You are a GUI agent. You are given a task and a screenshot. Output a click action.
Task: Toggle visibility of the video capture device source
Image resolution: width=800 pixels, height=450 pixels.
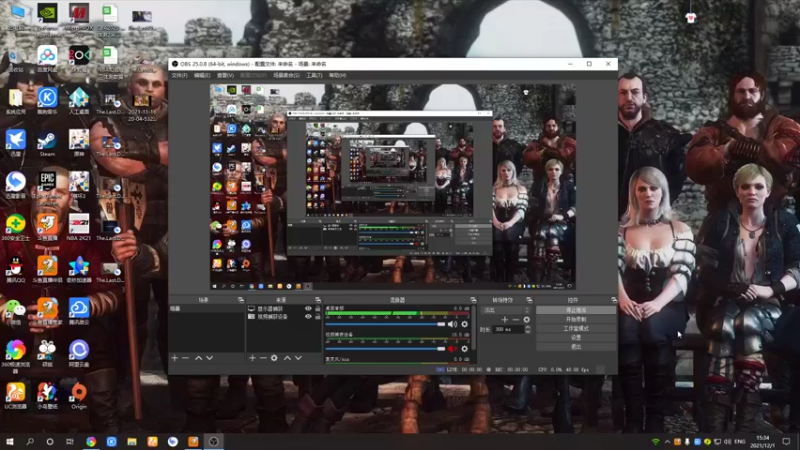point(308,316)
